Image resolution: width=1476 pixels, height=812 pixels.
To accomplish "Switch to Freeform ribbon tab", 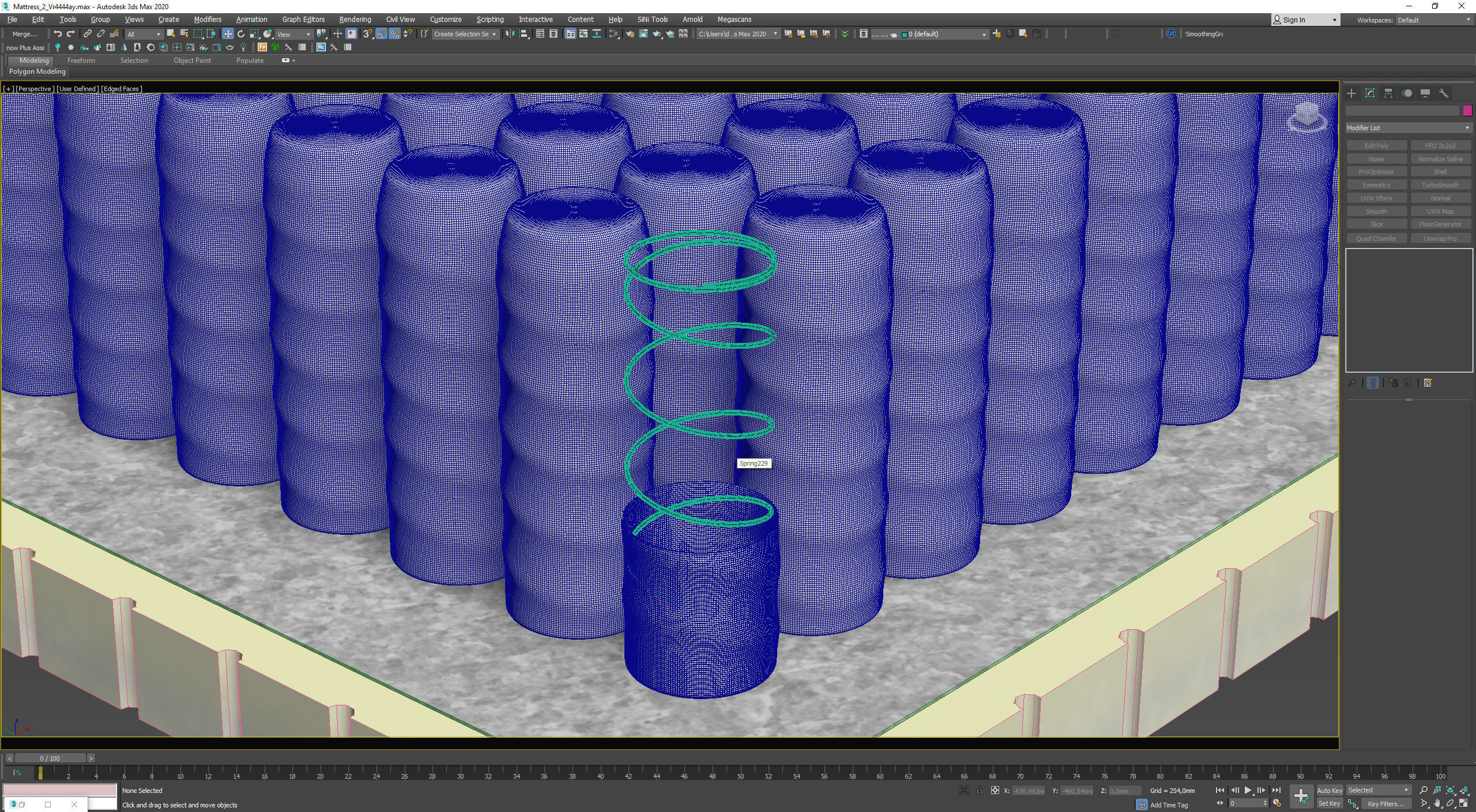I will [81, 61].
